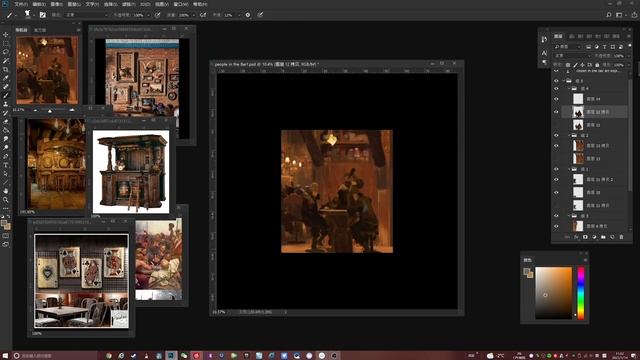Select the Gradient tool
This screenshot has width=640, height=360.
(x=6, y=130)
